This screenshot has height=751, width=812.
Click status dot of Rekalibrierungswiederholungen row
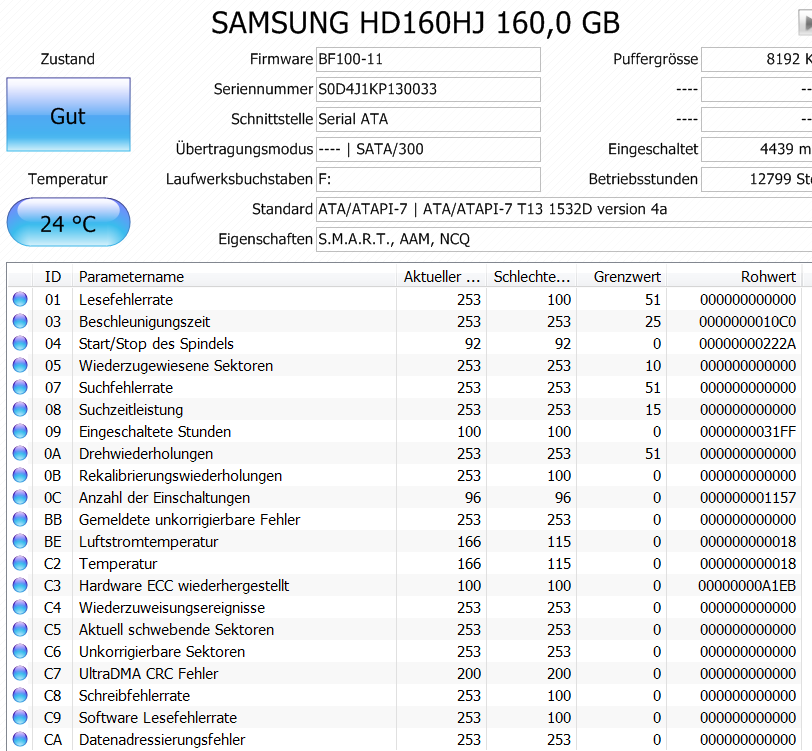20,475
